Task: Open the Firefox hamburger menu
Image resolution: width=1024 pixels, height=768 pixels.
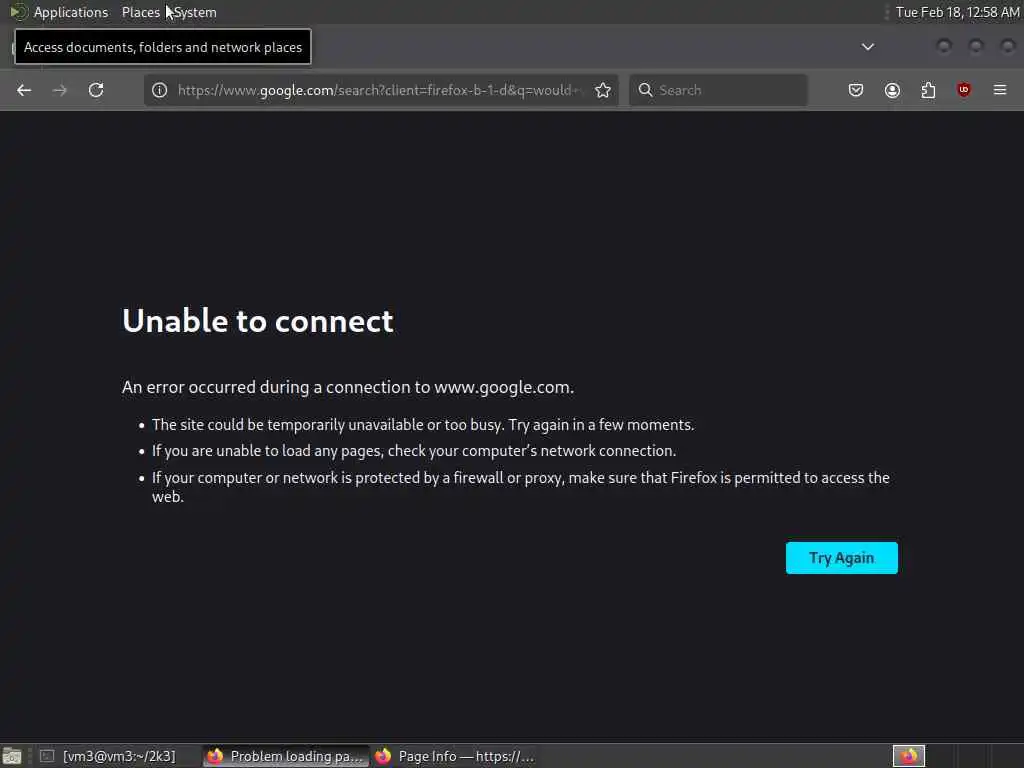Action: pyautogui.click(x=1000, y=90)
